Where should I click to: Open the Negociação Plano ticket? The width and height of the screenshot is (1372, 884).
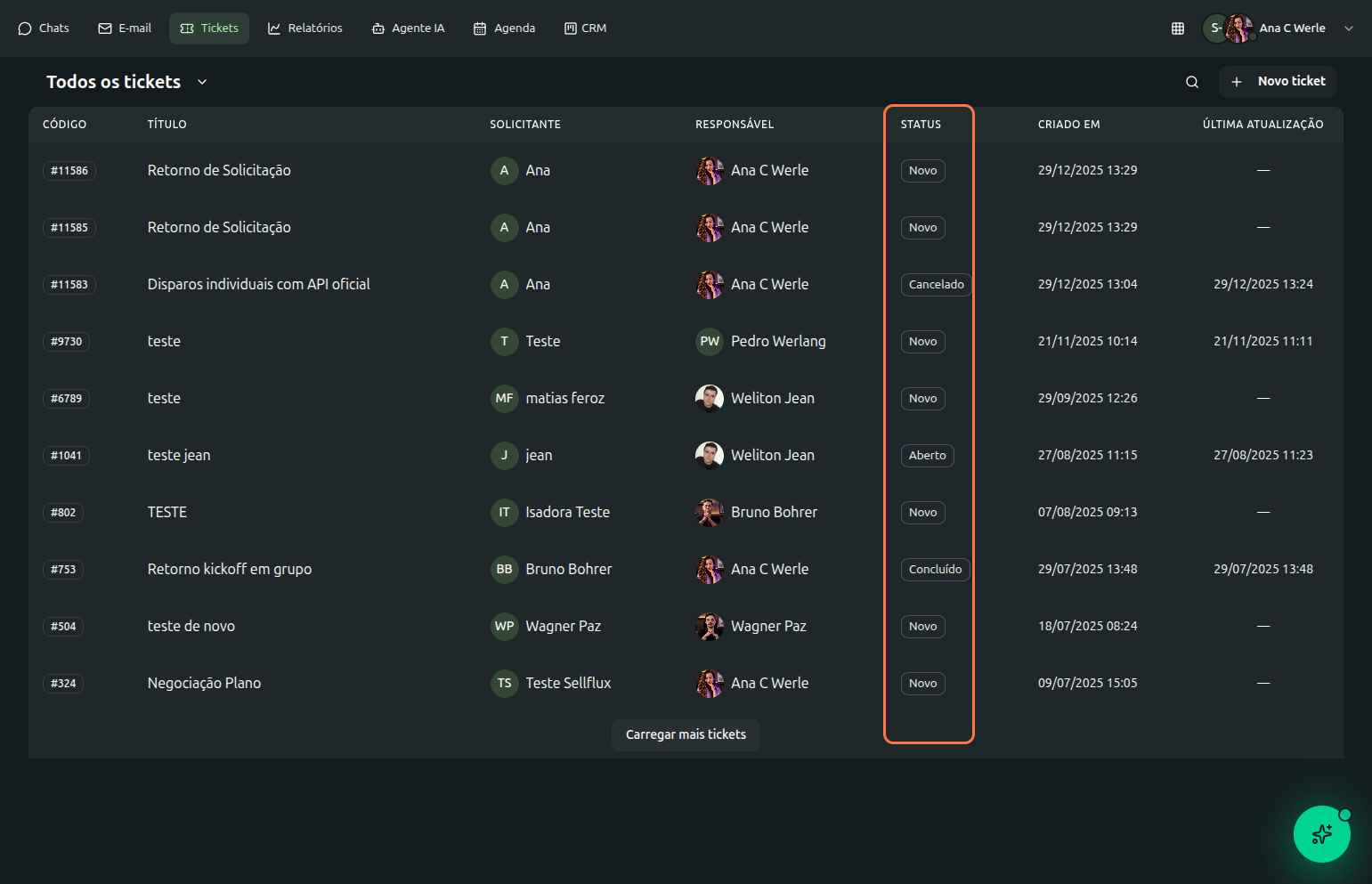point(204,684)
